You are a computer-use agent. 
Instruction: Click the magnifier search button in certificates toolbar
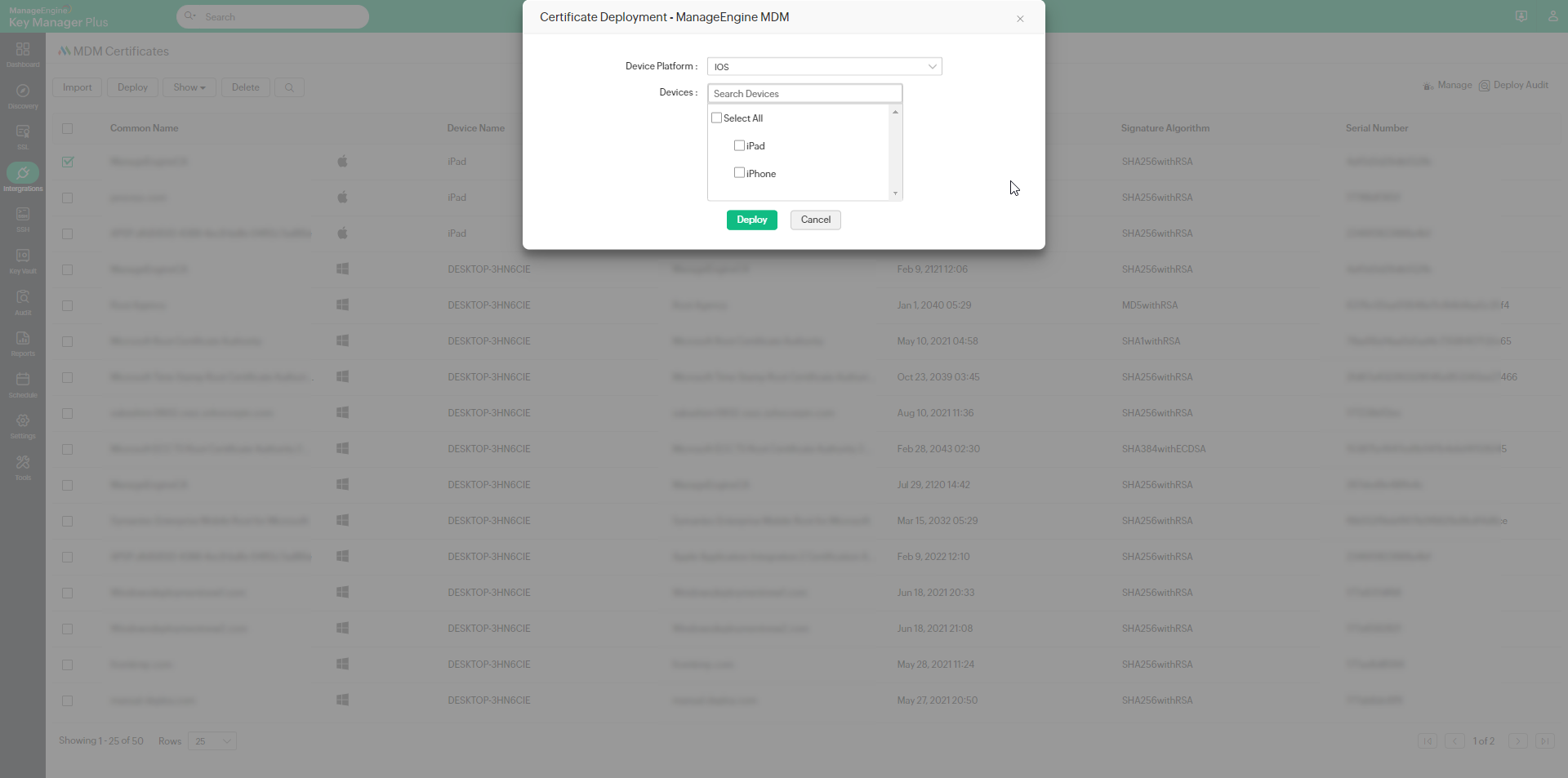pos(289,87)
